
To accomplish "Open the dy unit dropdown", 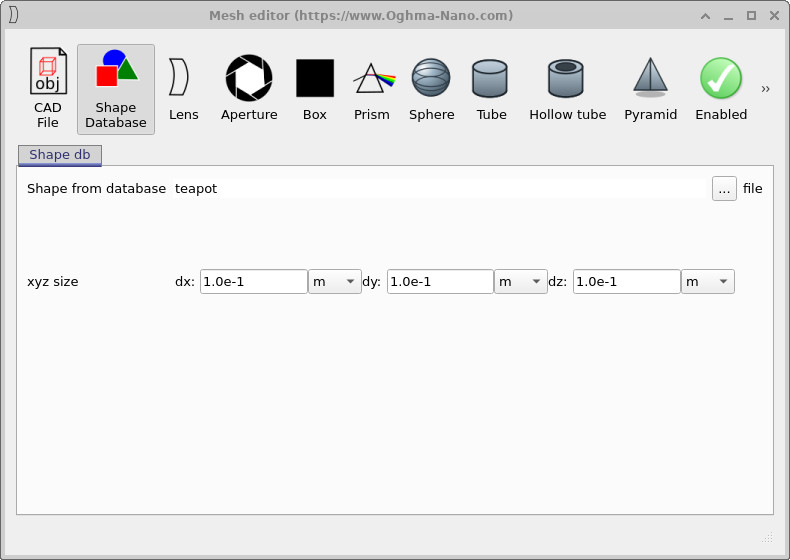I will pyautogui.click(x=521, y=282).
